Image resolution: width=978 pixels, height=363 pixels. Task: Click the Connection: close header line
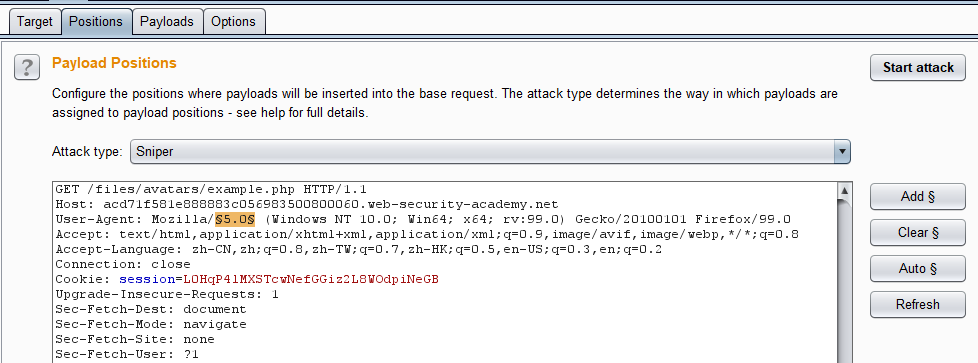tap(123, 264)
